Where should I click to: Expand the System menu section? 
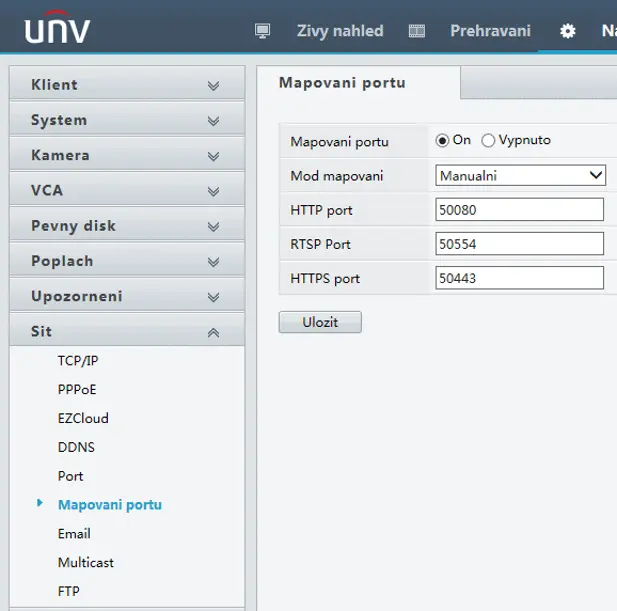[x=127, y=120]
